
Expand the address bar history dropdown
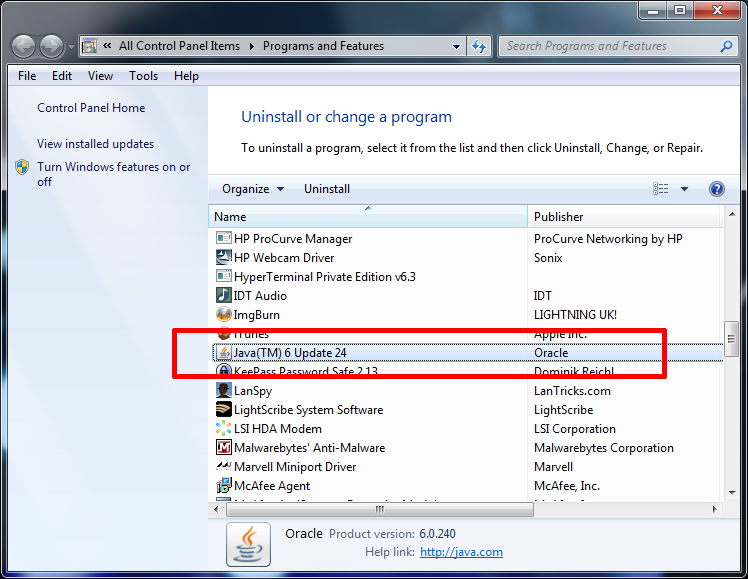click(456, 46)
